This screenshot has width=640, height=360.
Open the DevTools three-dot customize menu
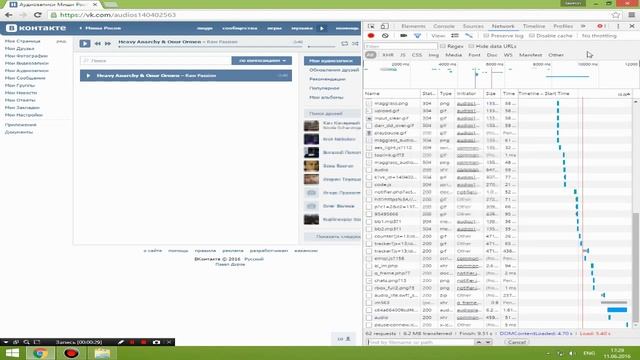(618, 26)
